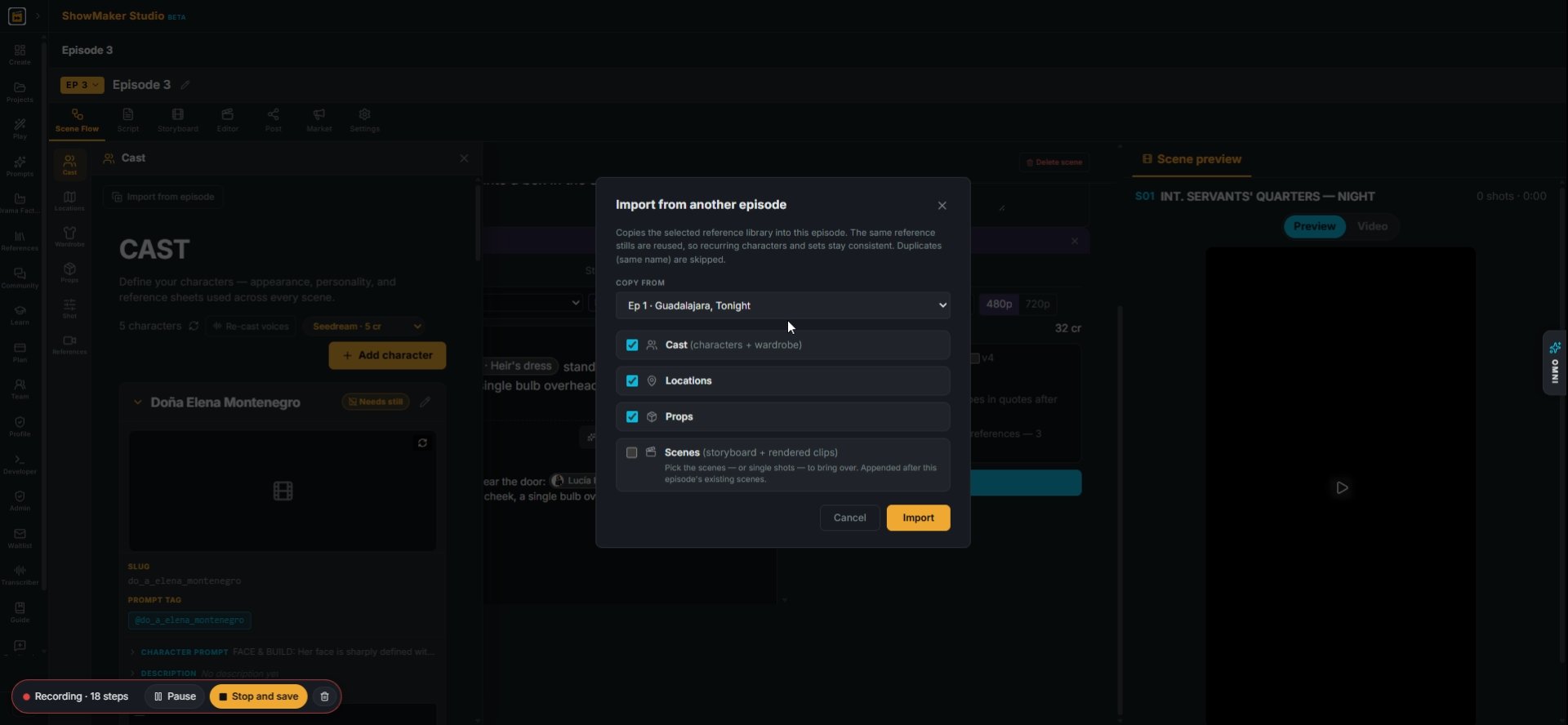Open Community in left sidebar
The image size is (1568, 725).
(x=20, y=278)
